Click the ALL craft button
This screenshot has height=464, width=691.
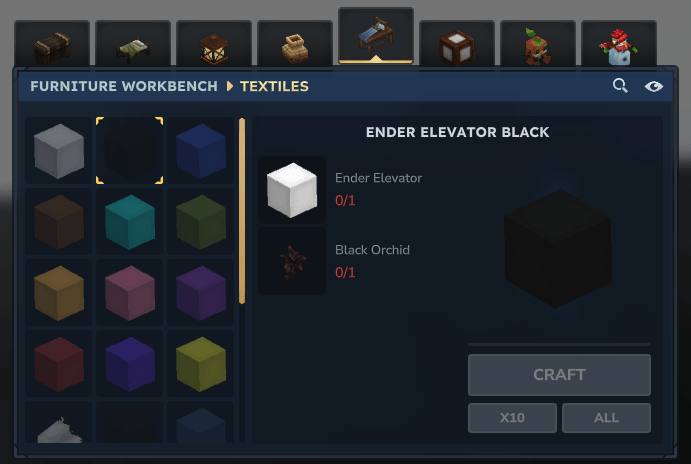tap(606, 418)
